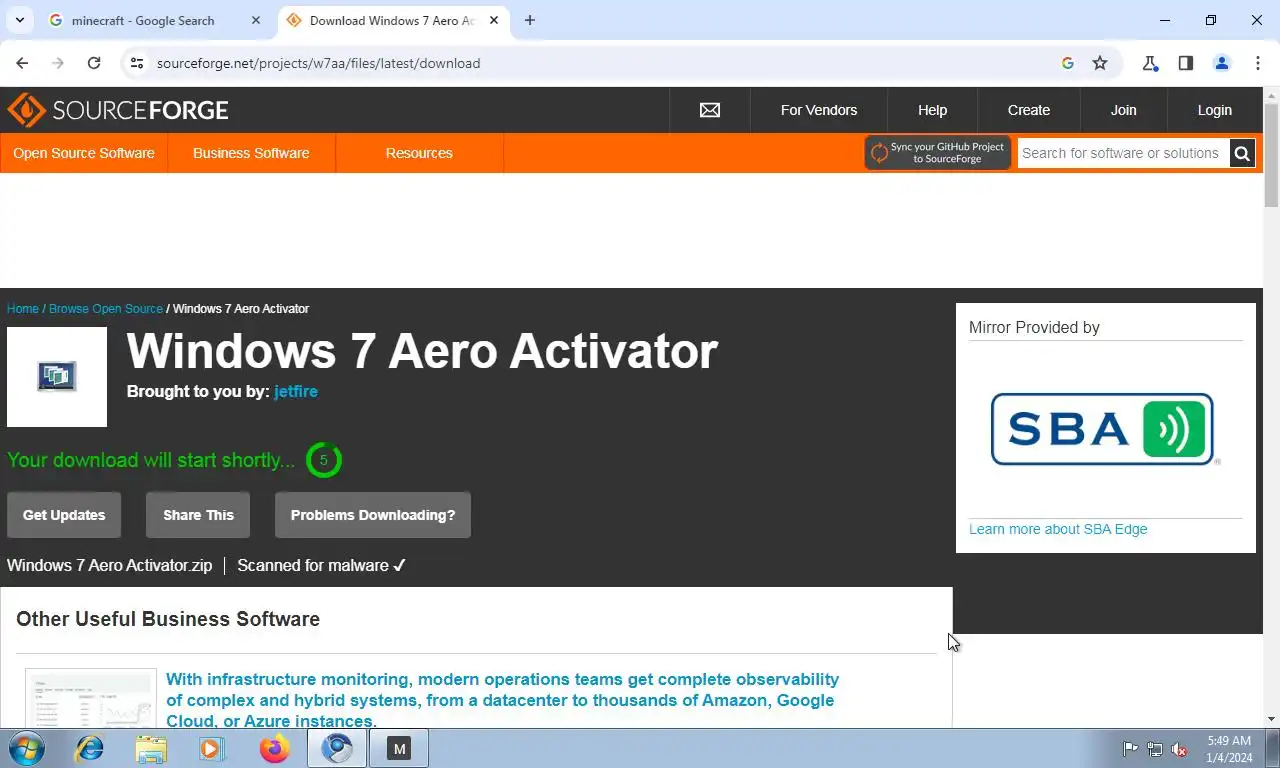Open the Resources menu
The image size is (1280, 768).
[419, 153]
